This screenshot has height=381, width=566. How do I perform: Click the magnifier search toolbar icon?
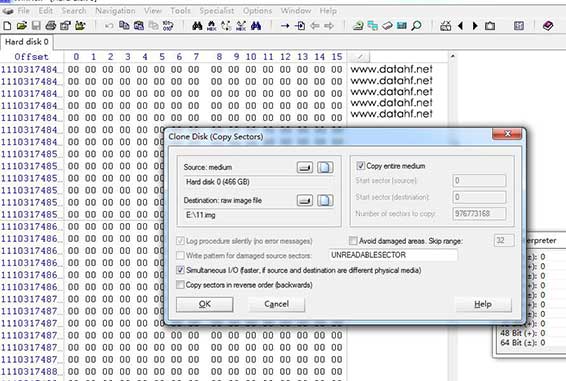(416, 26)
